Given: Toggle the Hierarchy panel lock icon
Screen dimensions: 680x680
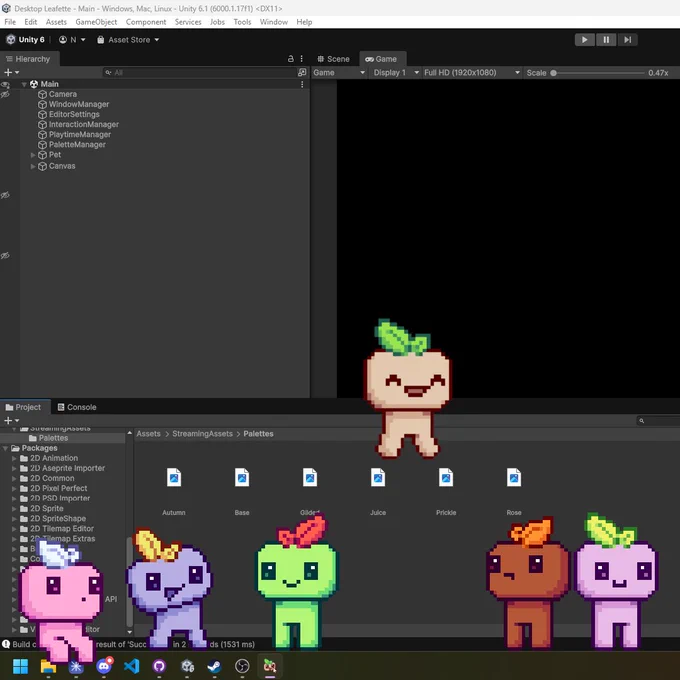Looking at the screenshot, I should pos(291,59).
